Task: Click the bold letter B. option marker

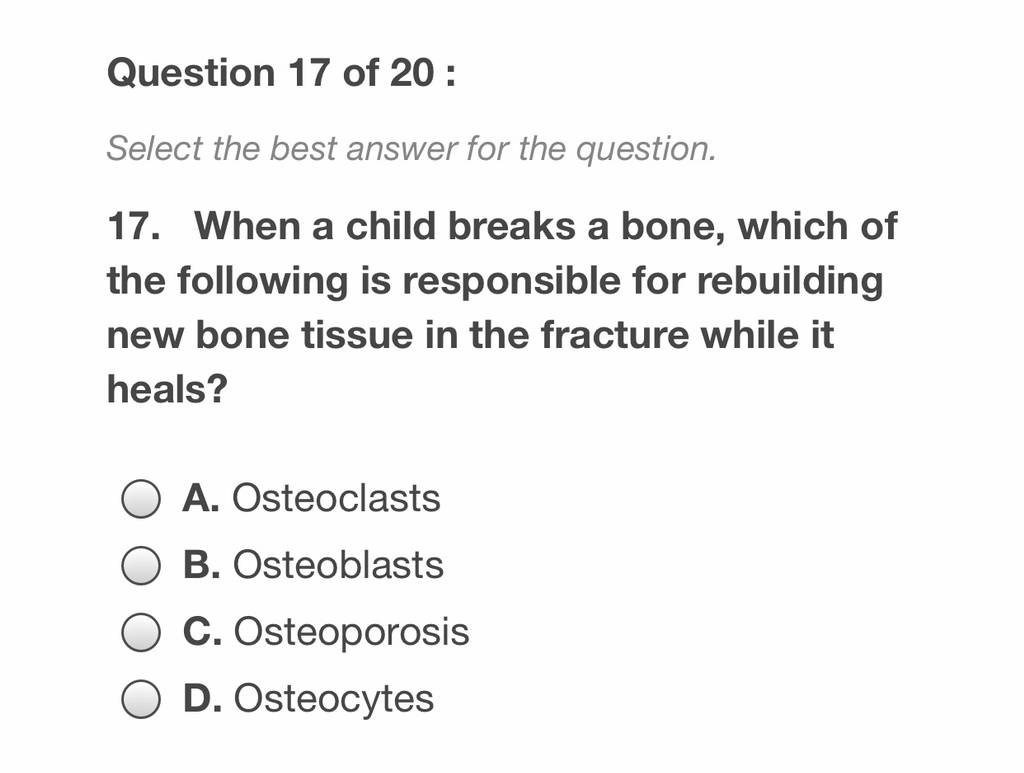Action: [202, 565]
